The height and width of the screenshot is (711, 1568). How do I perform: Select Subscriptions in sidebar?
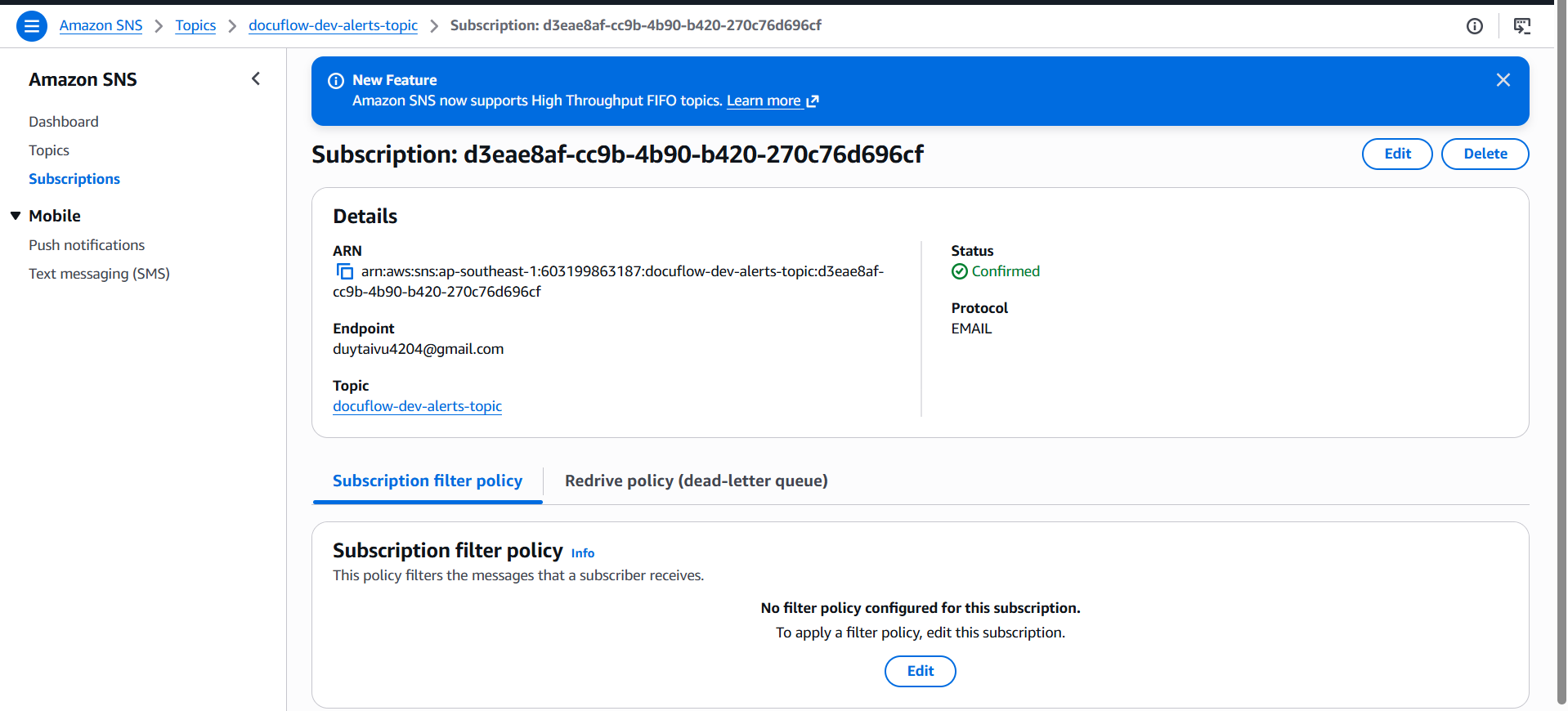(74, 179)
